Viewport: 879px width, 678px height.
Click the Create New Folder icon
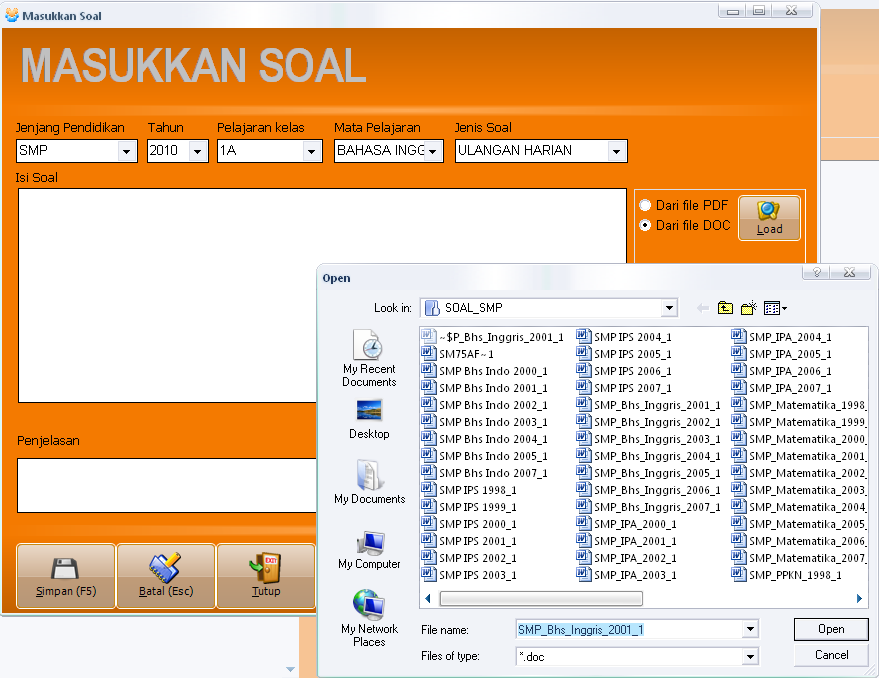coord(747,307)
